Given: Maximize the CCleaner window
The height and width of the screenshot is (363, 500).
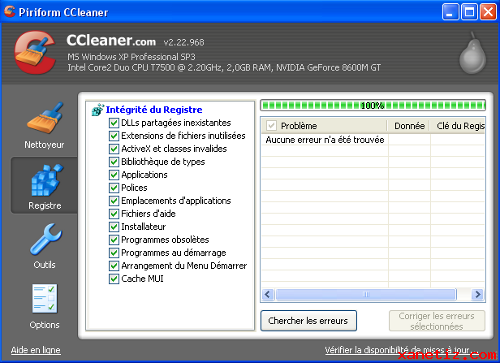Looking at the screenshot, I should [469, 12].
